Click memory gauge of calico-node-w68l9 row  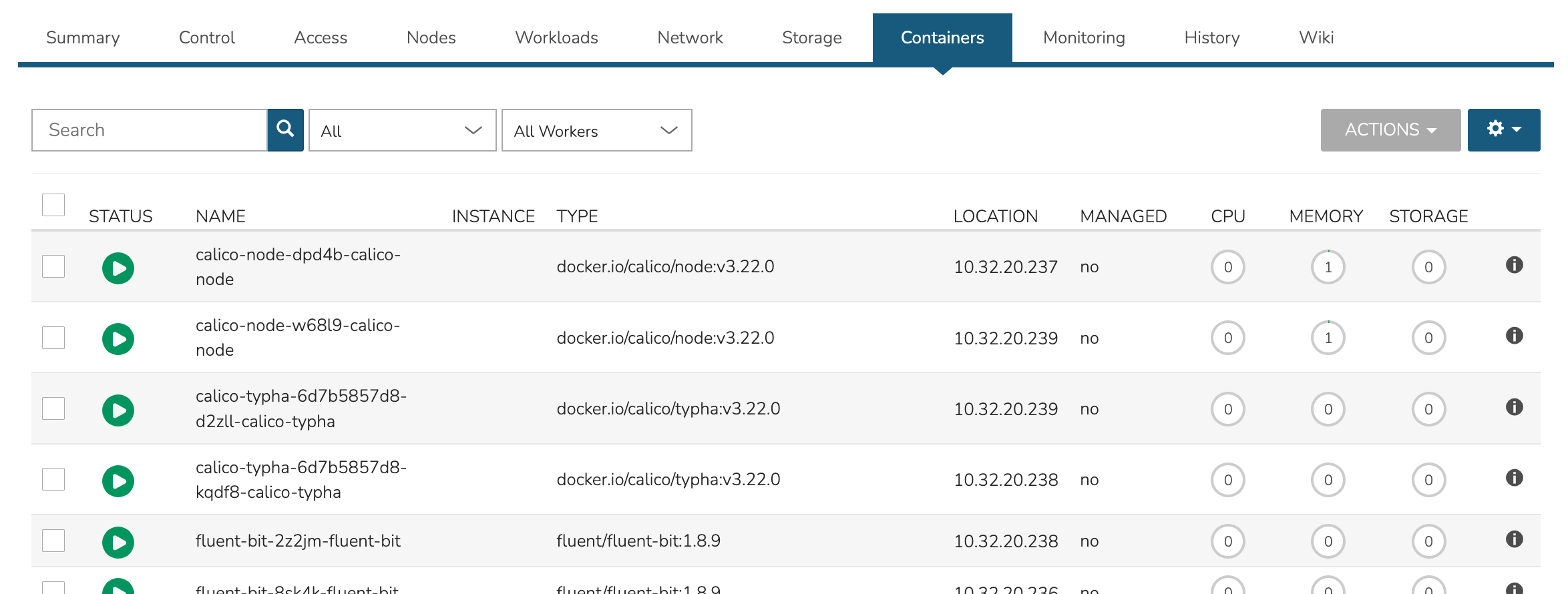click(x=1328, y=338)
